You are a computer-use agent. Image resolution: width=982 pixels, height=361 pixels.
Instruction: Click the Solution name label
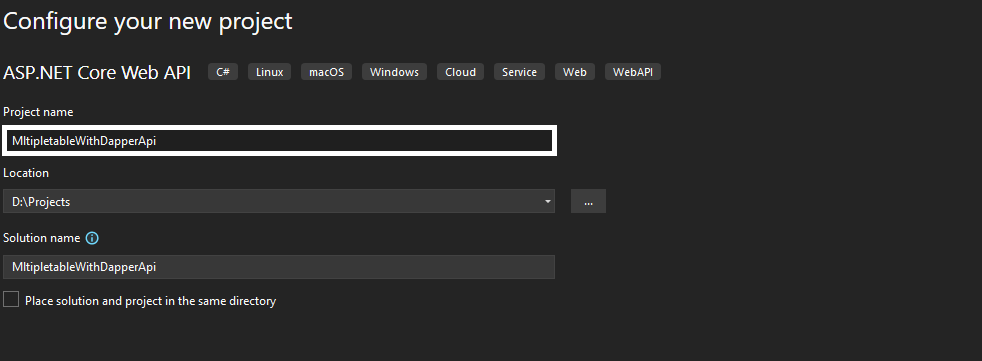pos(41,238)
